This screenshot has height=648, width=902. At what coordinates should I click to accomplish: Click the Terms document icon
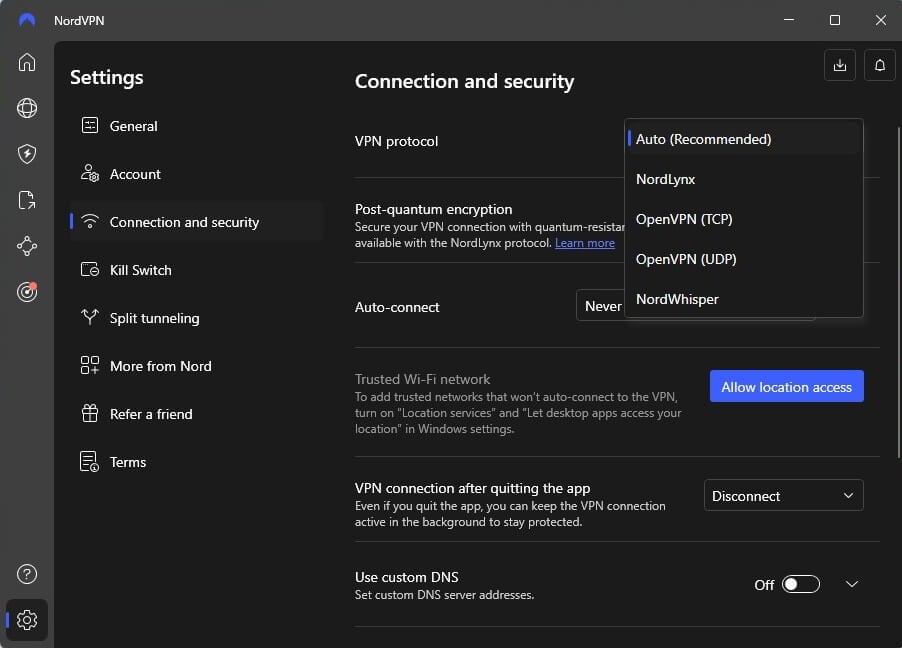pos(90,462)
